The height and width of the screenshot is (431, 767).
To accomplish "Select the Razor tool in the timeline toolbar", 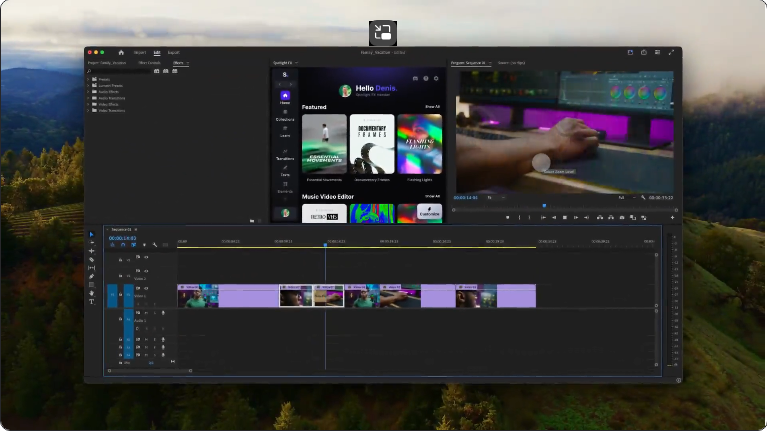I will pyautogui.click(x=92, y=259).
